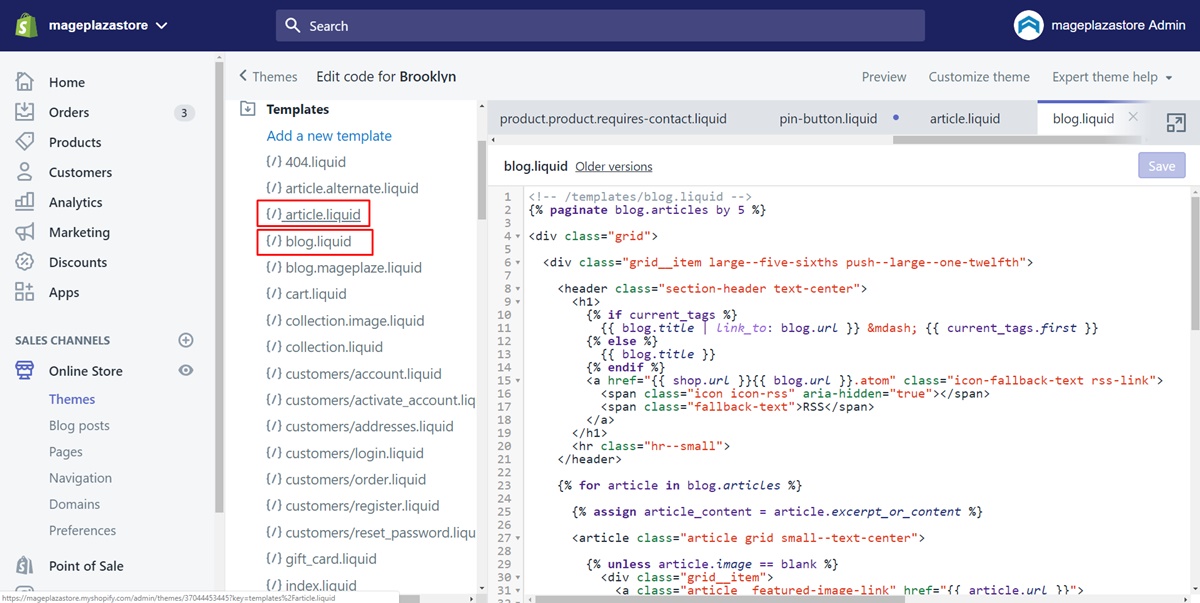Click the Apps grid icon
This screenshot has height=603, width=1200.
[25, 292]
